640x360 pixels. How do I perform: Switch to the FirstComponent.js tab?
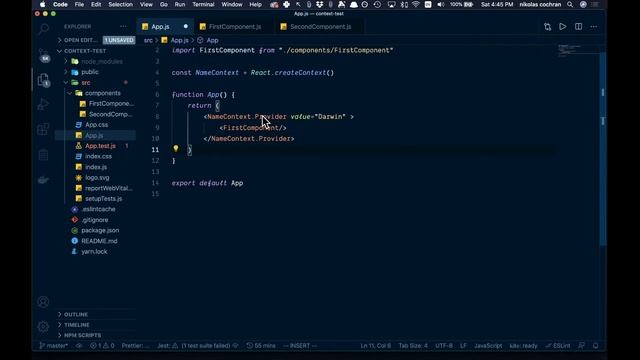tap(235, 27)
